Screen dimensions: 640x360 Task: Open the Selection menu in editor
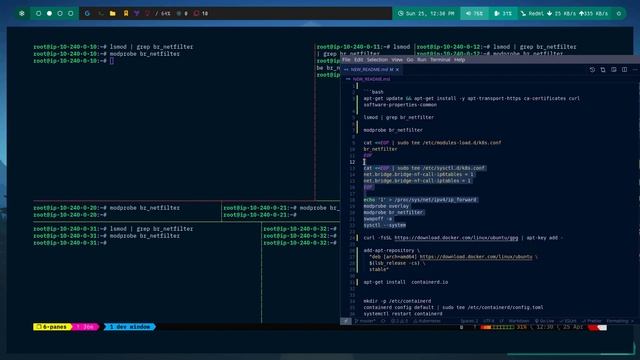377,60
